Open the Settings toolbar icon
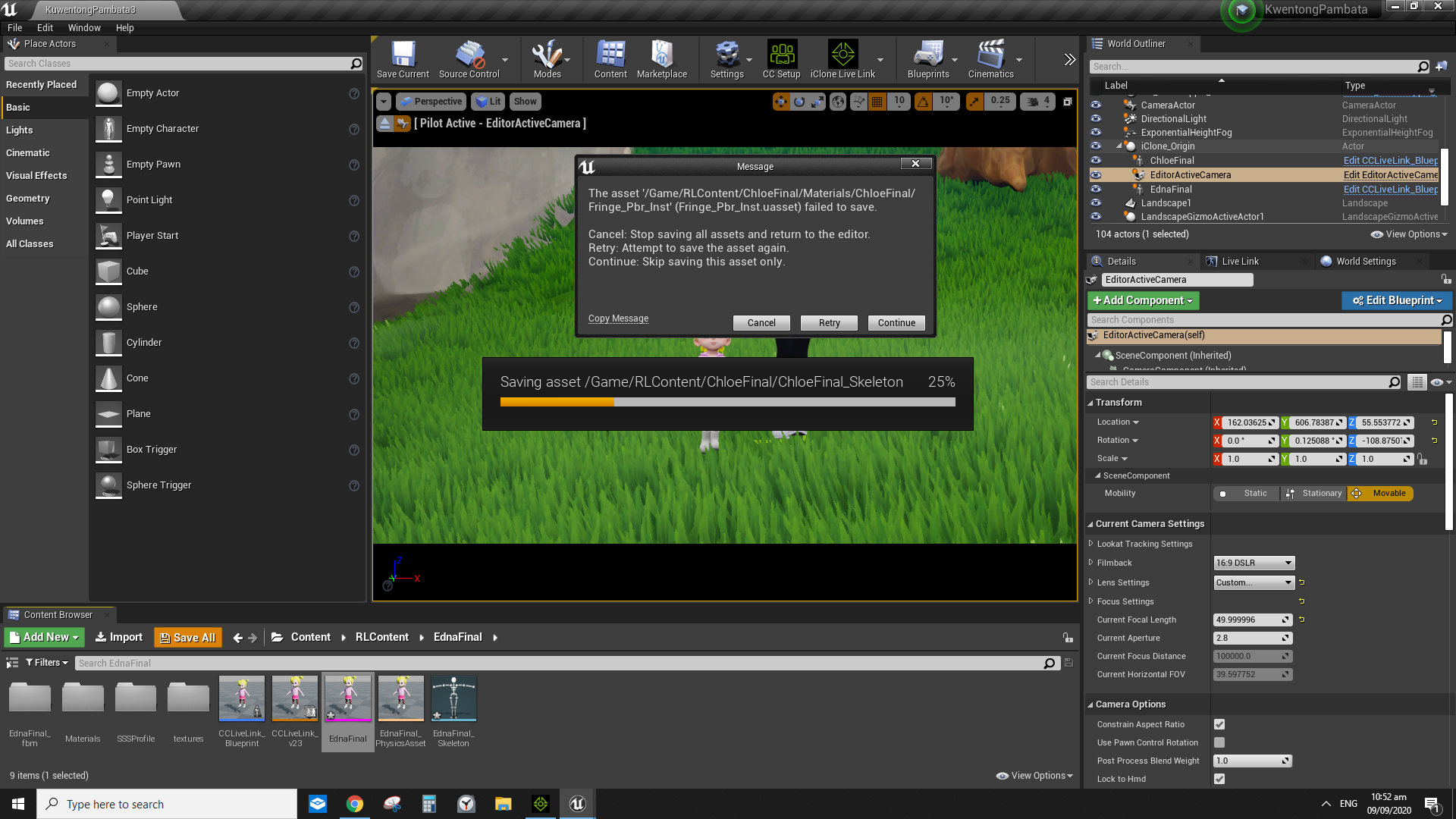The width and height of the screenshot is (1456, 819). 726,59
